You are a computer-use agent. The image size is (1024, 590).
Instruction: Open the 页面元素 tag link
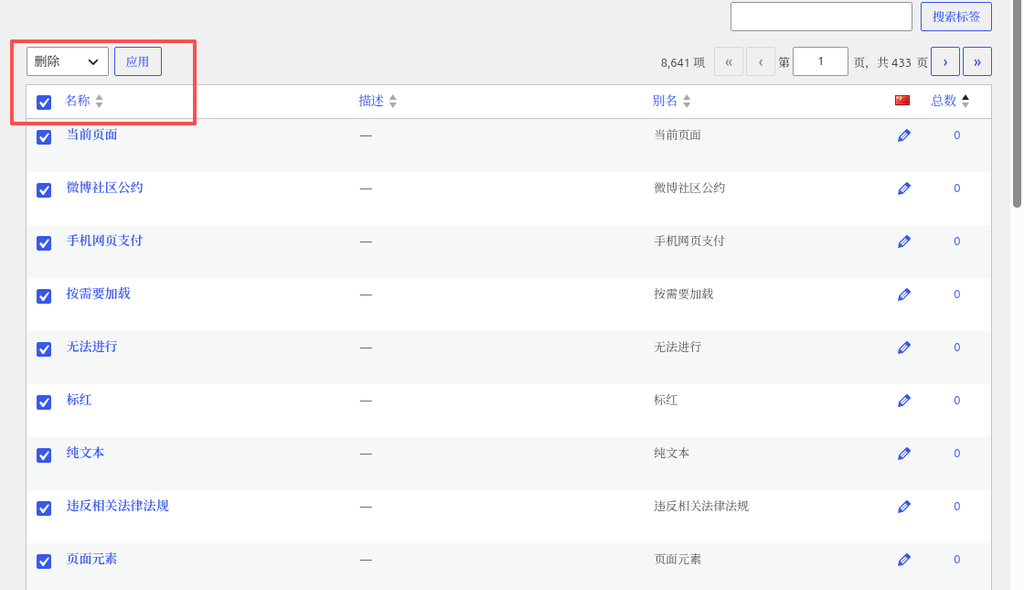click(x=91, y=559)
